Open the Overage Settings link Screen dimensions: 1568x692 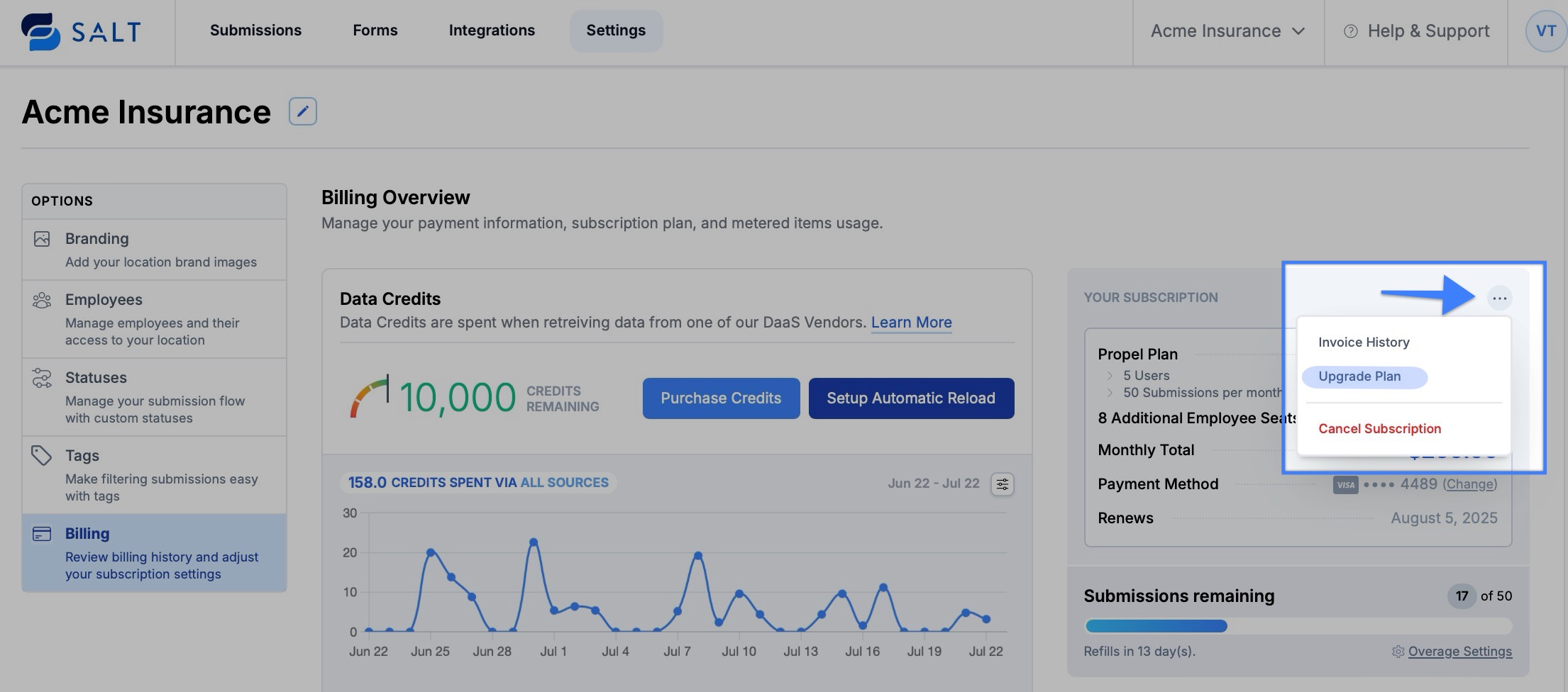click(1459, 652)
